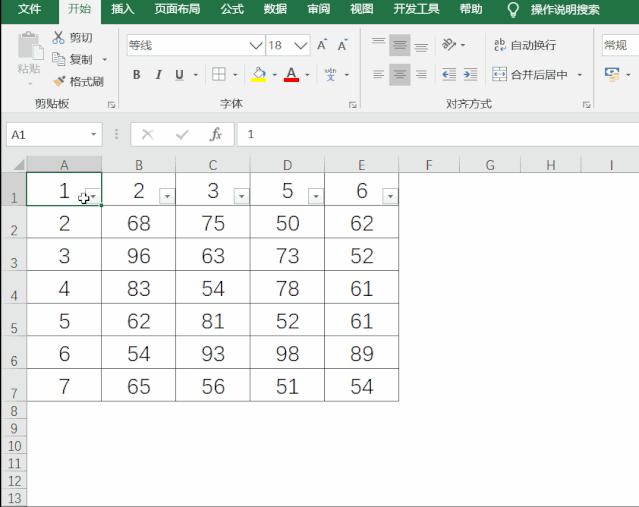
Task: Click the Select All corner triangle
Action: [18, 165]
